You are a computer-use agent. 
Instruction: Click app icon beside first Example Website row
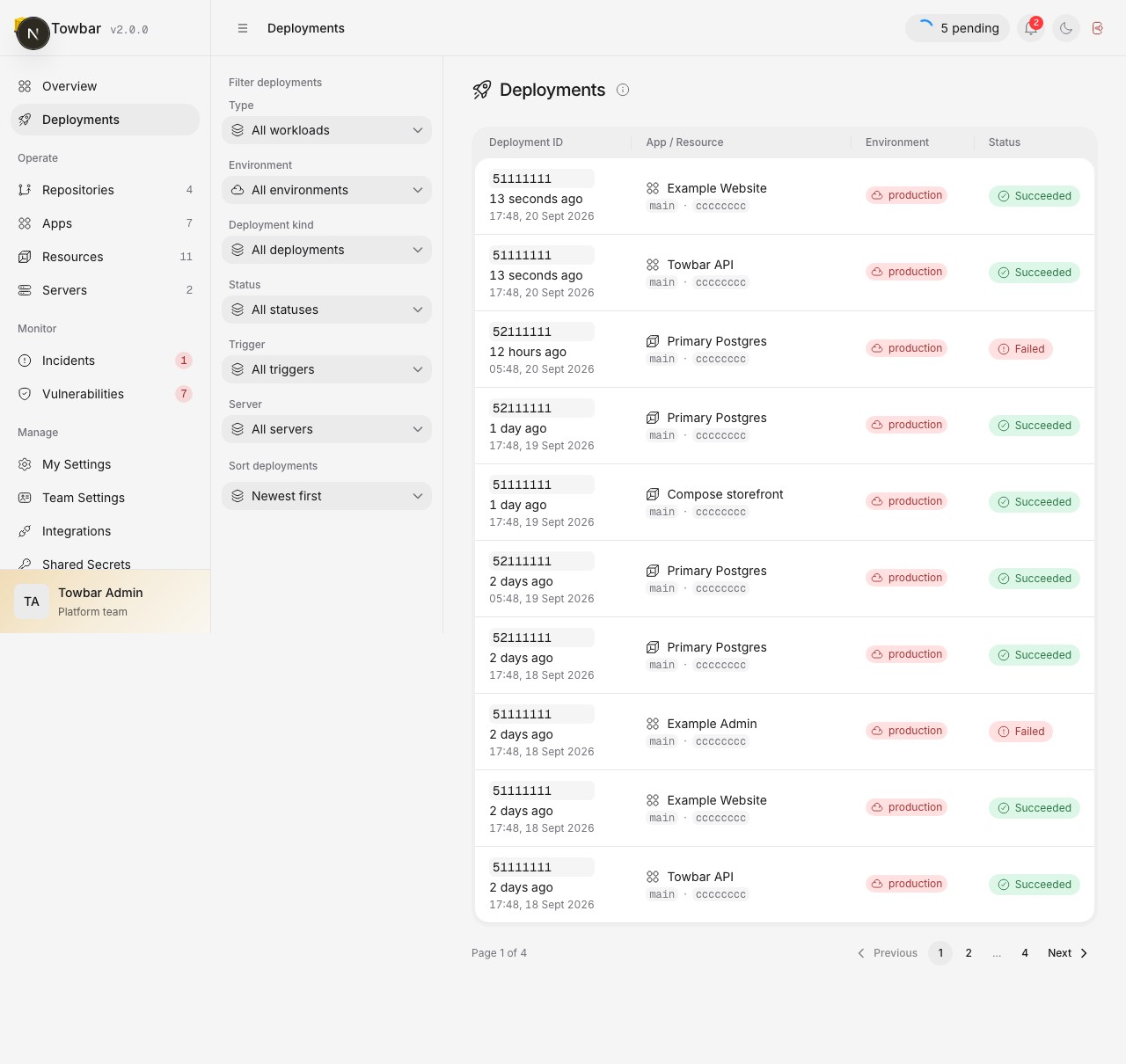(x=653, y=188)
